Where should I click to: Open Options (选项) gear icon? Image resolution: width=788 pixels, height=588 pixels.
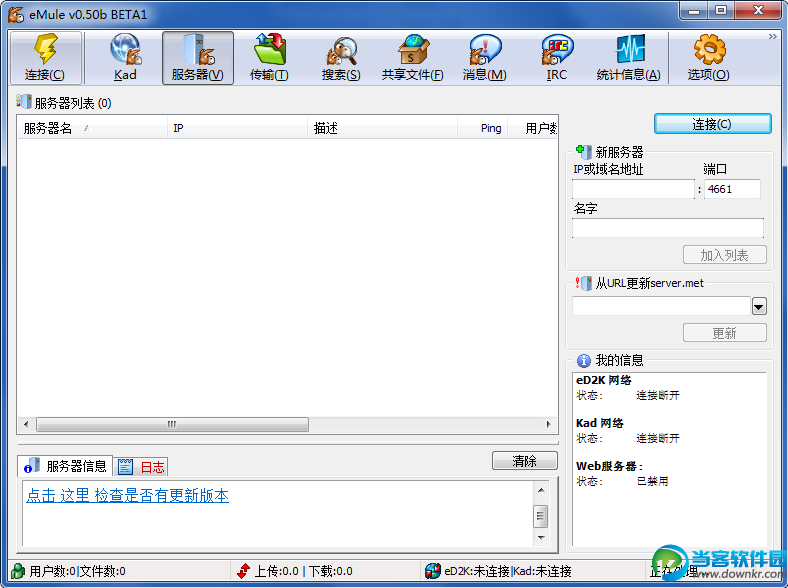click(709, 57)
